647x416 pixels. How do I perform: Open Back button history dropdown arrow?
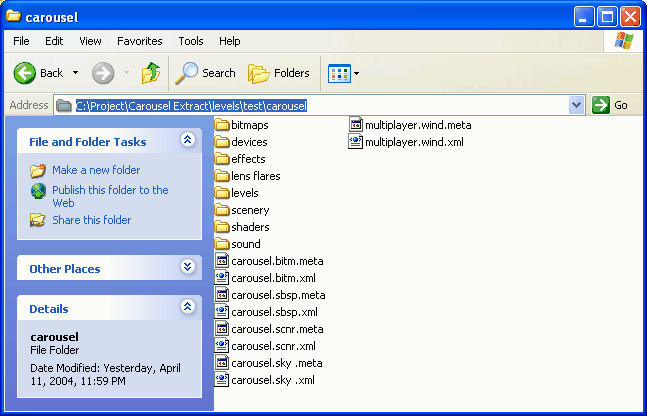click(x=75, y=73)
